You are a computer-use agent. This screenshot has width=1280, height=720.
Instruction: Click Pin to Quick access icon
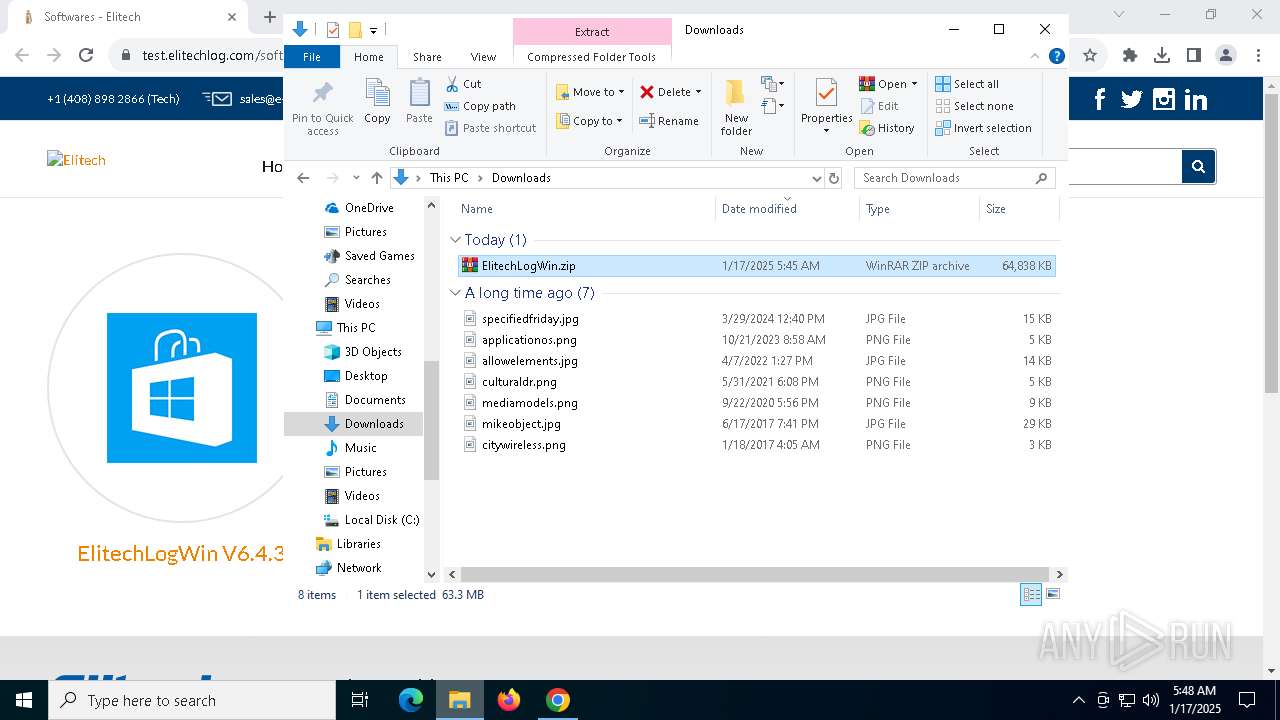point(322,108)
